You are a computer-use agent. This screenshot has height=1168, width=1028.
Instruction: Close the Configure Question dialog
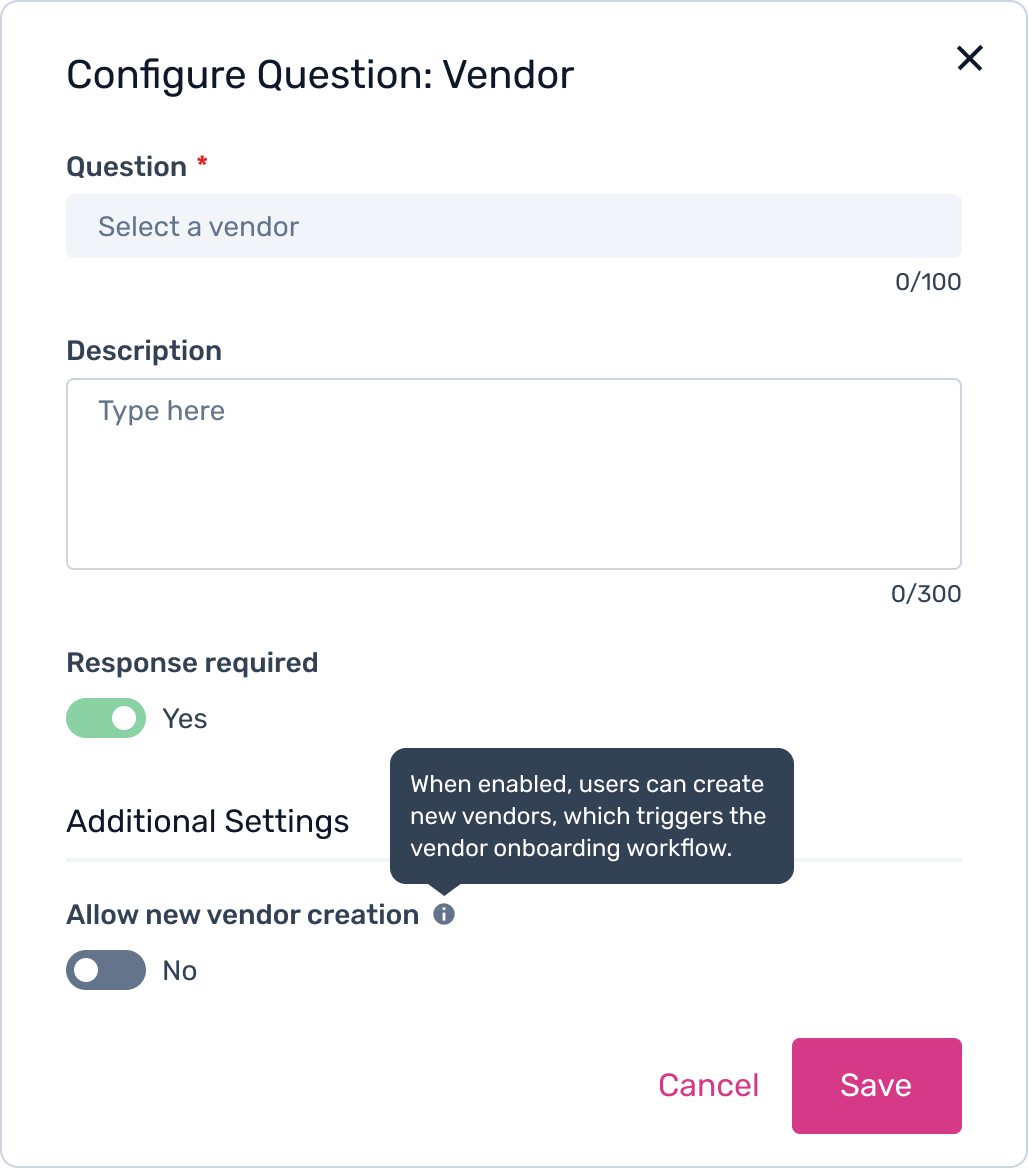(969, 59)
